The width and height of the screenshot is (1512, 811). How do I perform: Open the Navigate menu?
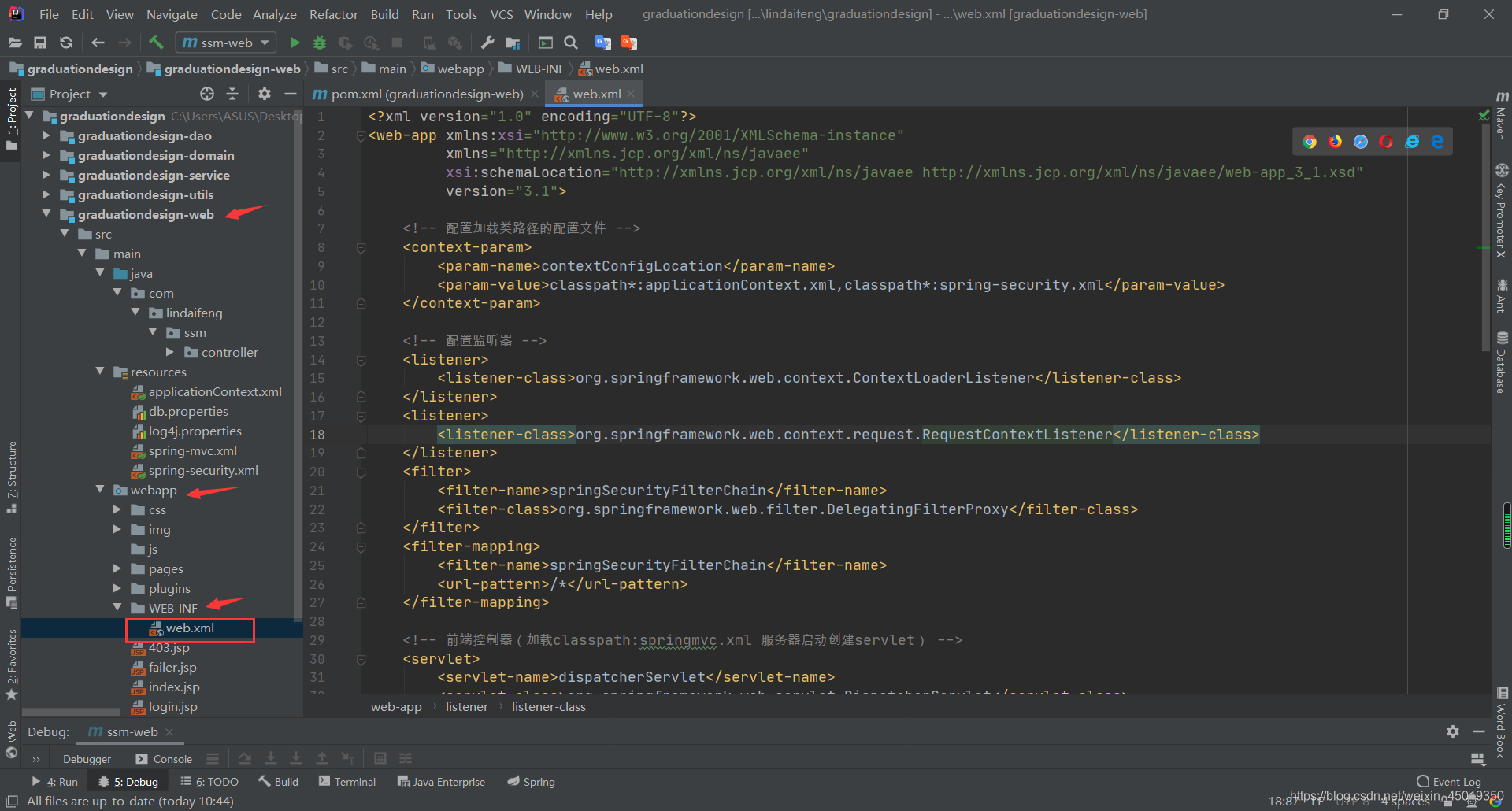pos(172,14)
